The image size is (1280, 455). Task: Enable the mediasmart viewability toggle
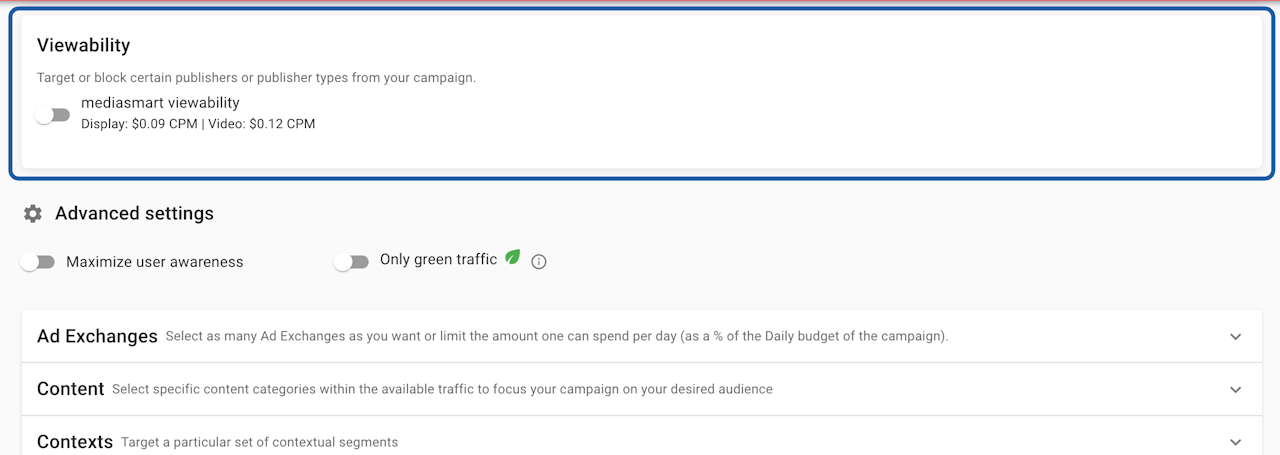point(52,115)
